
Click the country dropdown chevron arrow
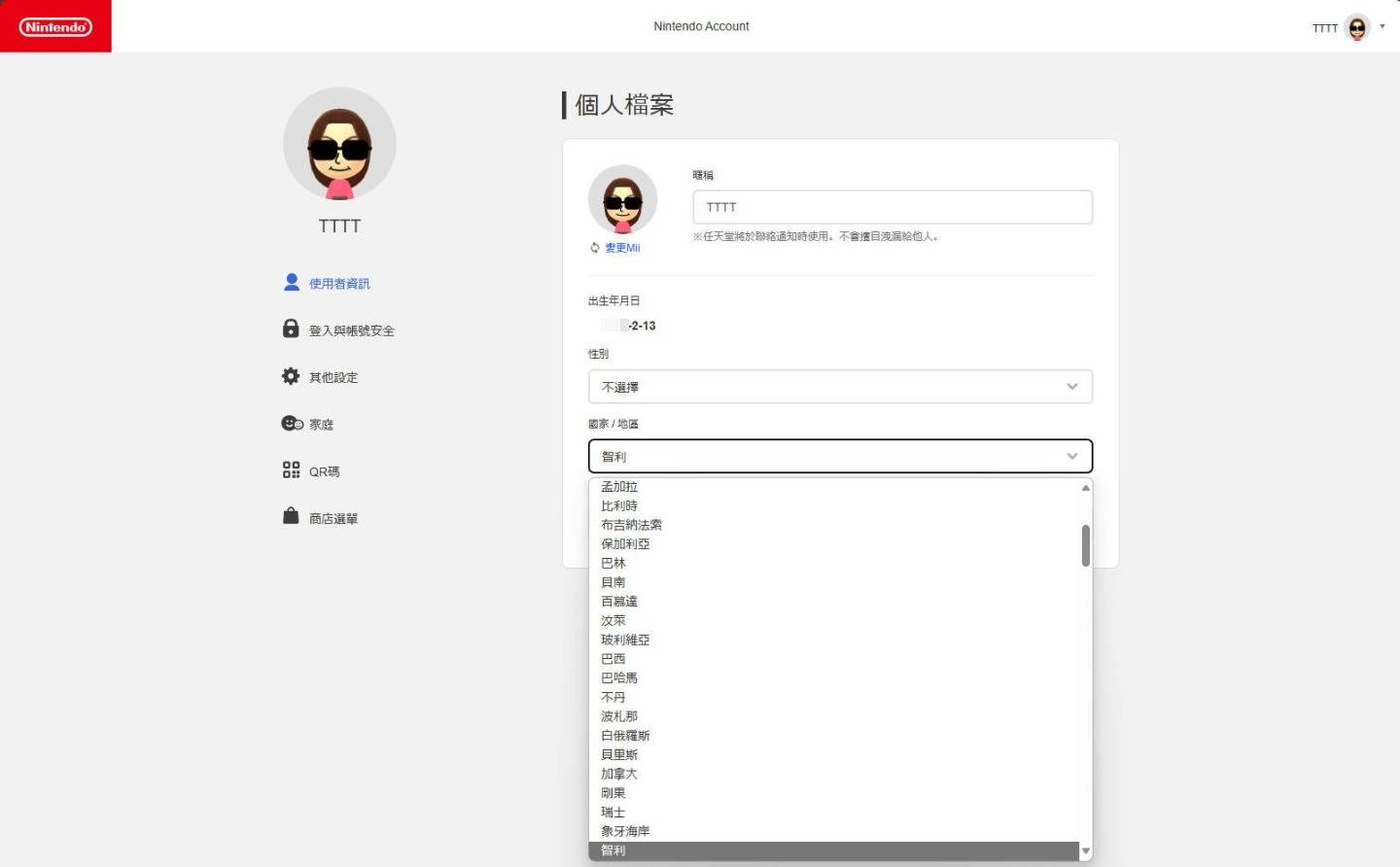pyautogui.click(x=1072, y=456)
